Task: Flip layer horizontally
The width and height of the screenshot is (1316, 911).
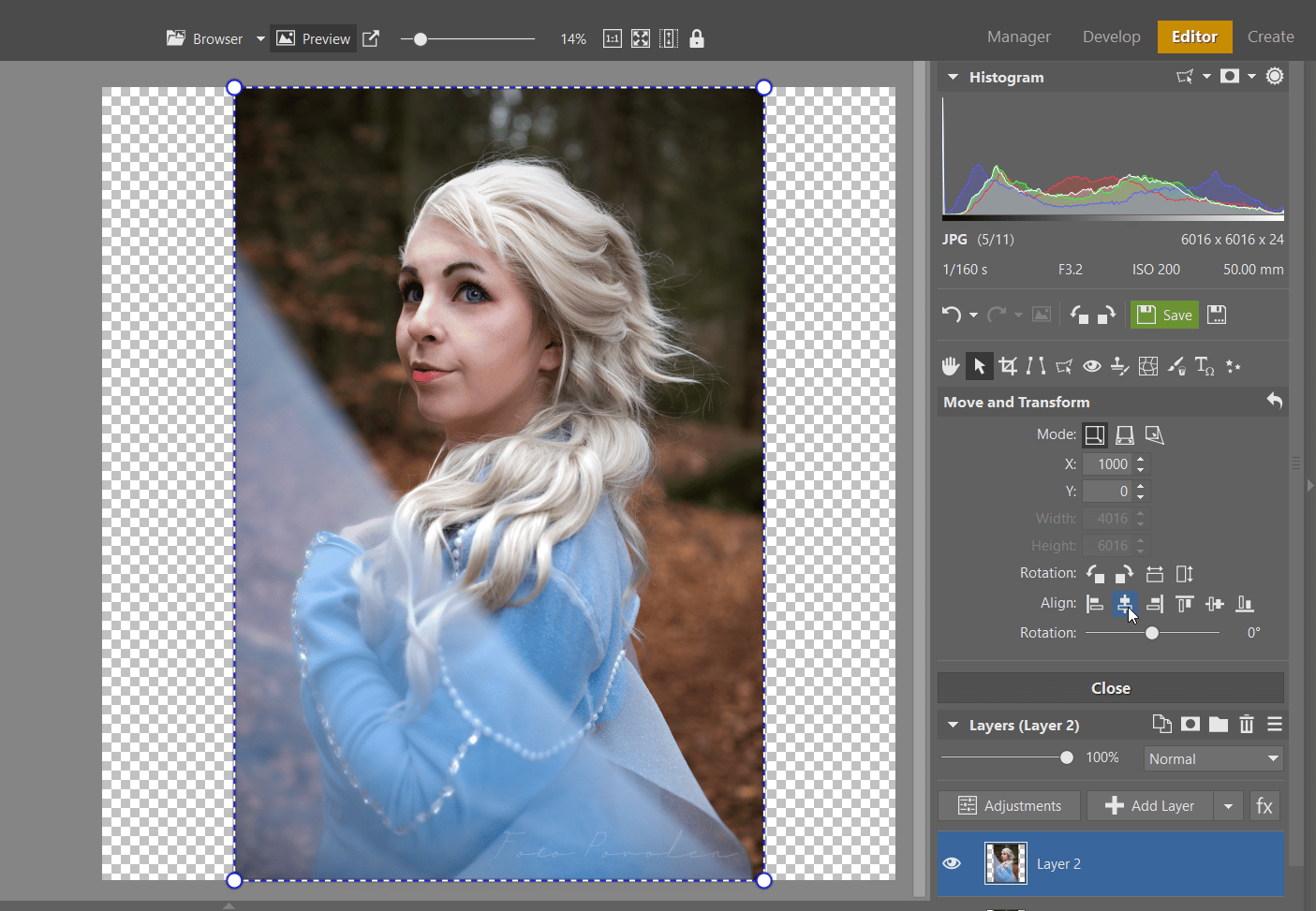Action: 1155,573
